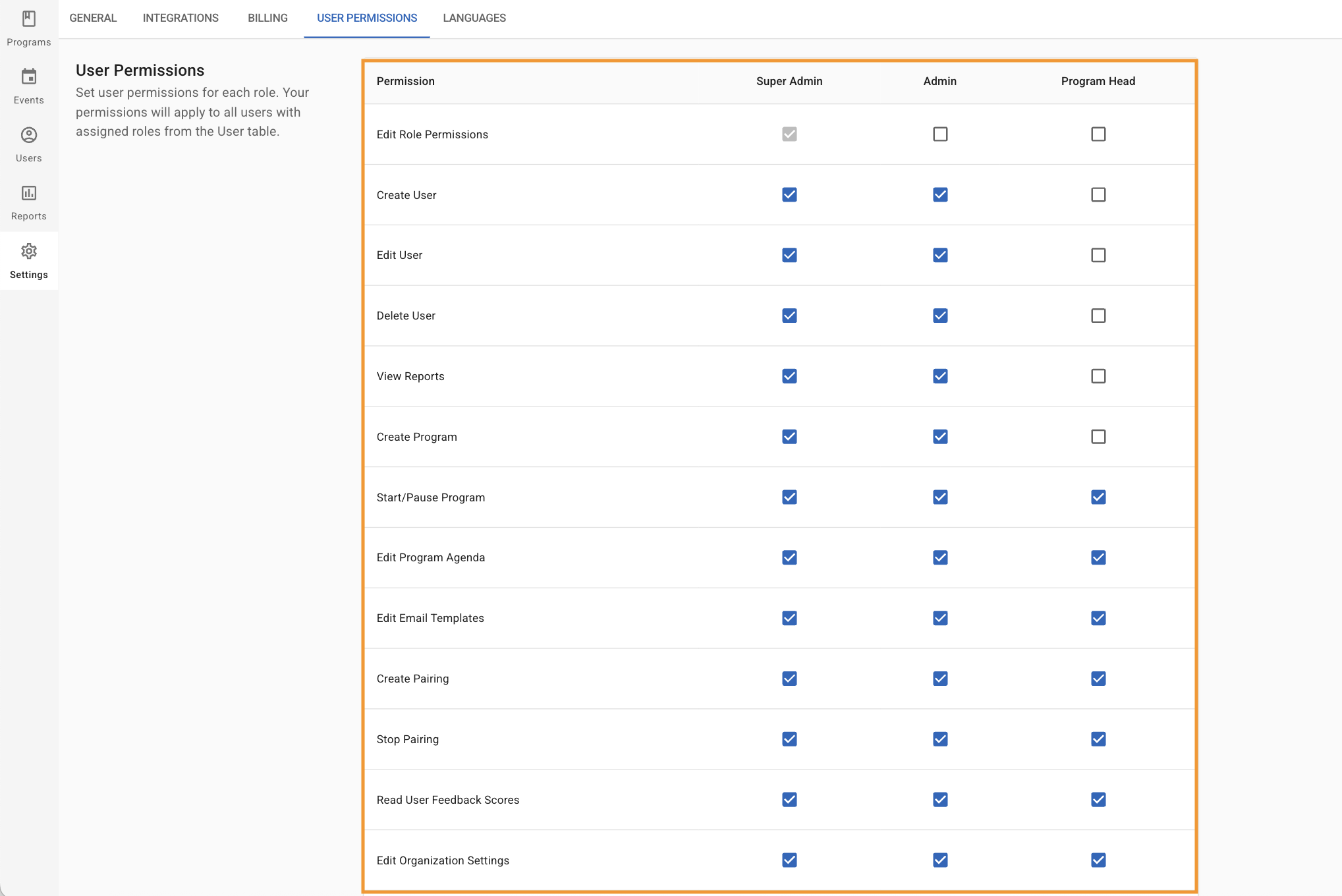Disable Delete User for Admin
The height and width of the screenshot is (896, 1342).
tap(940, 316)
